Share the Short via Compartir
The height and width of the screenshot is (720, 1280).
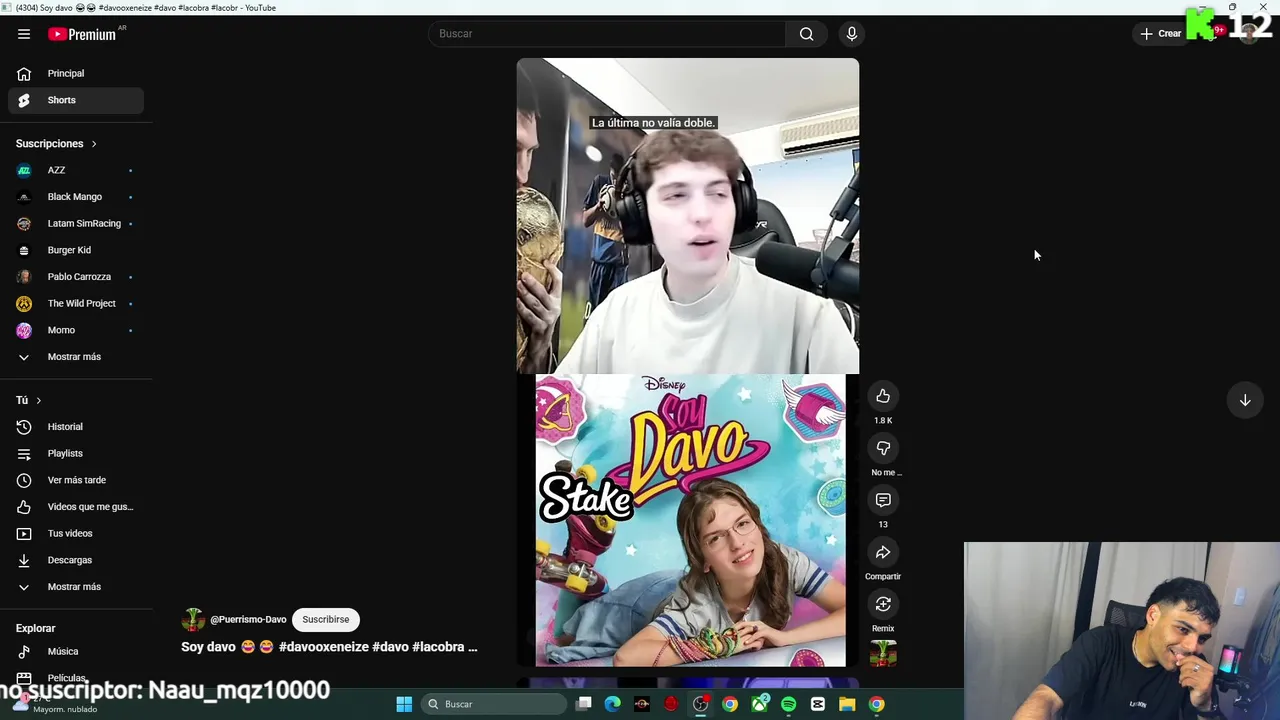(x=883, y=552)
